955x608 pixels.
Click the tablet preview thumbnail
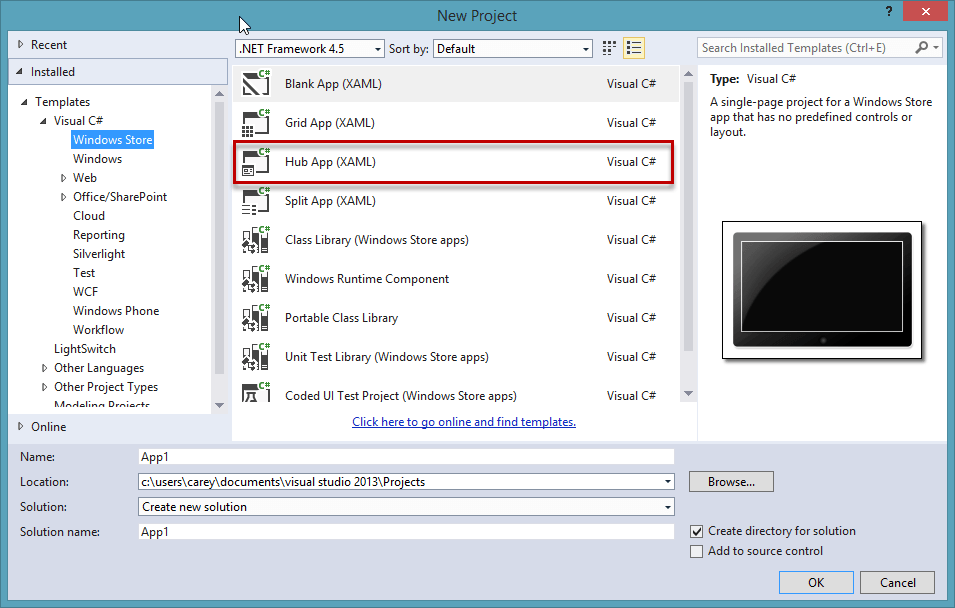click(822, 290)
